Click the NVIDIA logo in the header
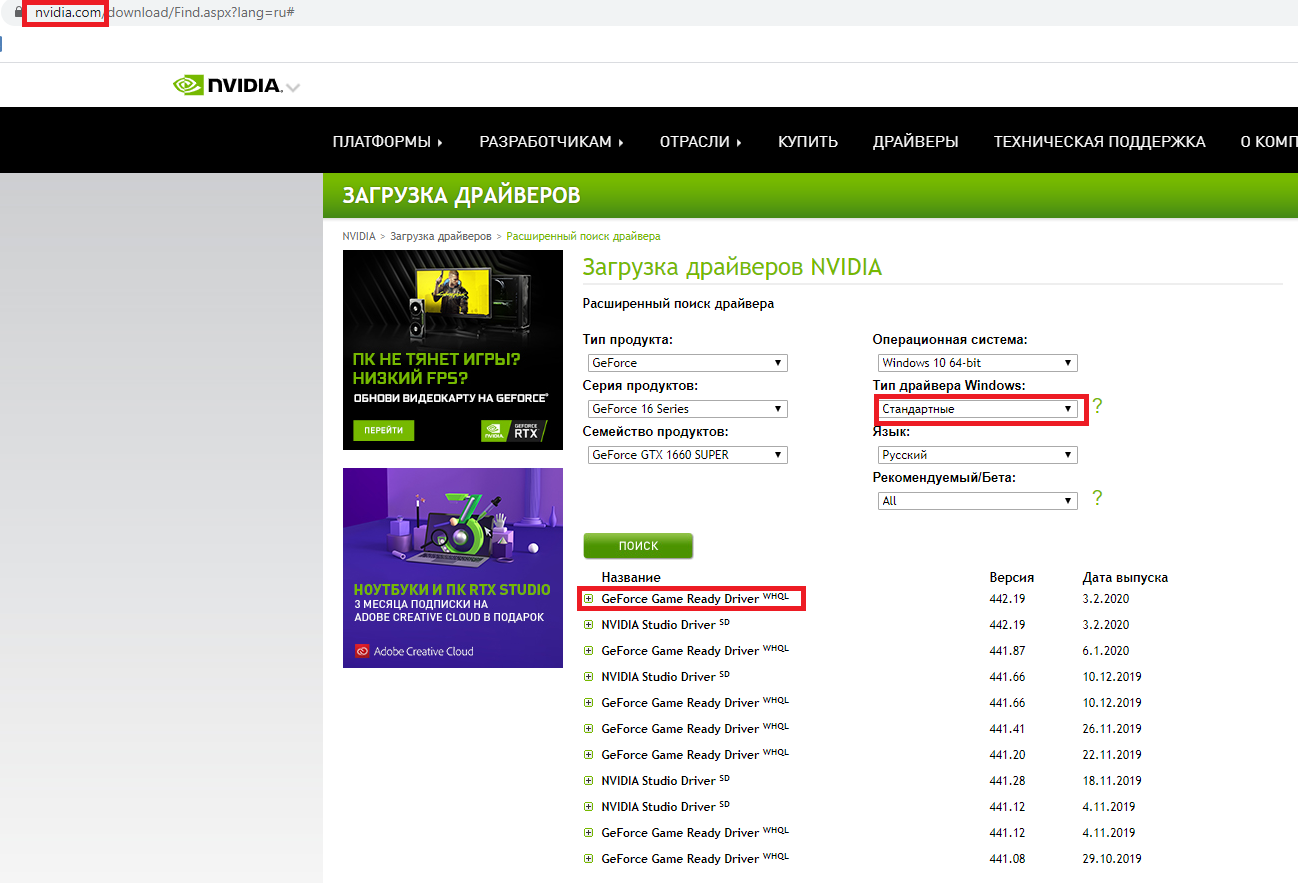Viewport: 1298px width, 883px height. tap(227, 85)
